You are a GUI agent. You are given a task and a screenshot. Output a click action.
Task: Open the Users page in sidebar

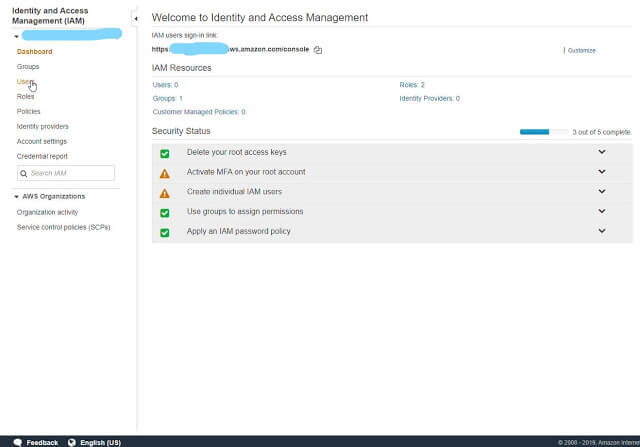point(25,81)
